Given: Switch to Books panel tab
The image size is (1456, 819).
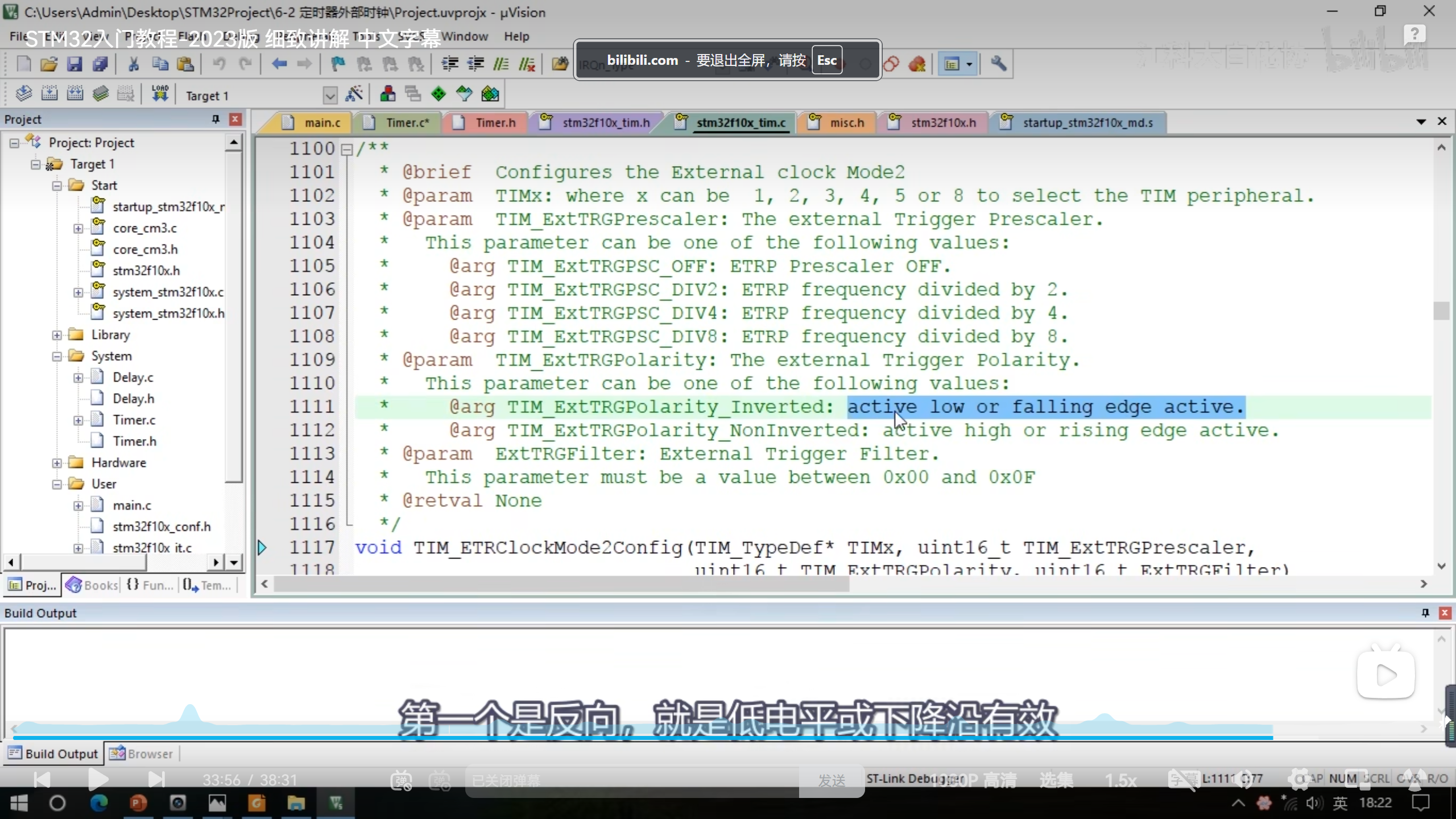Looking at the screenshot, I should click(x=92, y=585).
